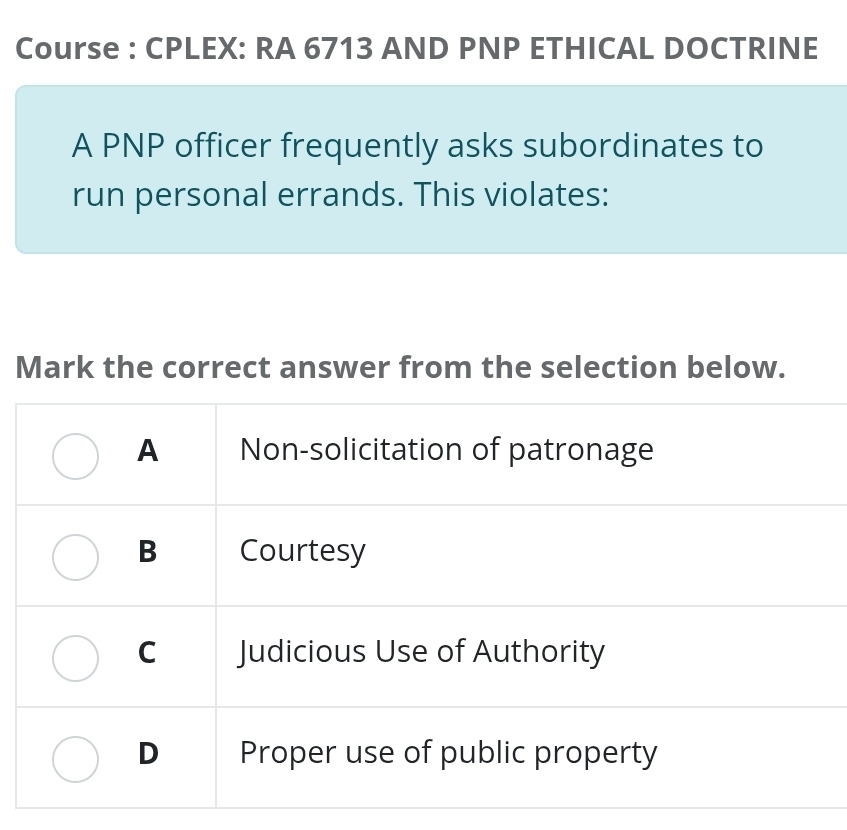
Task: Select the radio button for option D
Action: pyautogui.click(x=75, y=758)
